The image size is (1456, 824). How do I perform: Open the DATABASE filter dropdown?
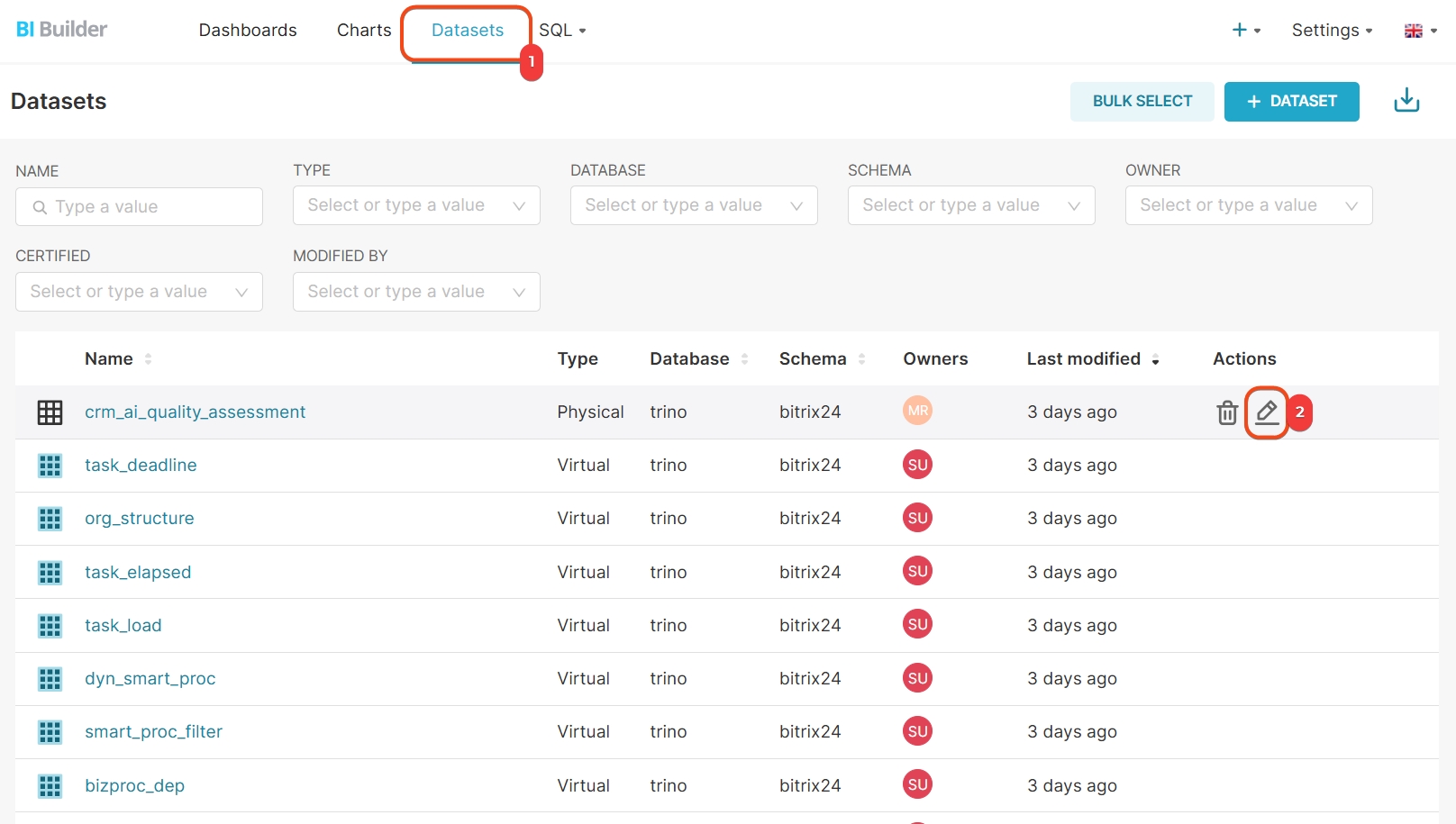694,205
